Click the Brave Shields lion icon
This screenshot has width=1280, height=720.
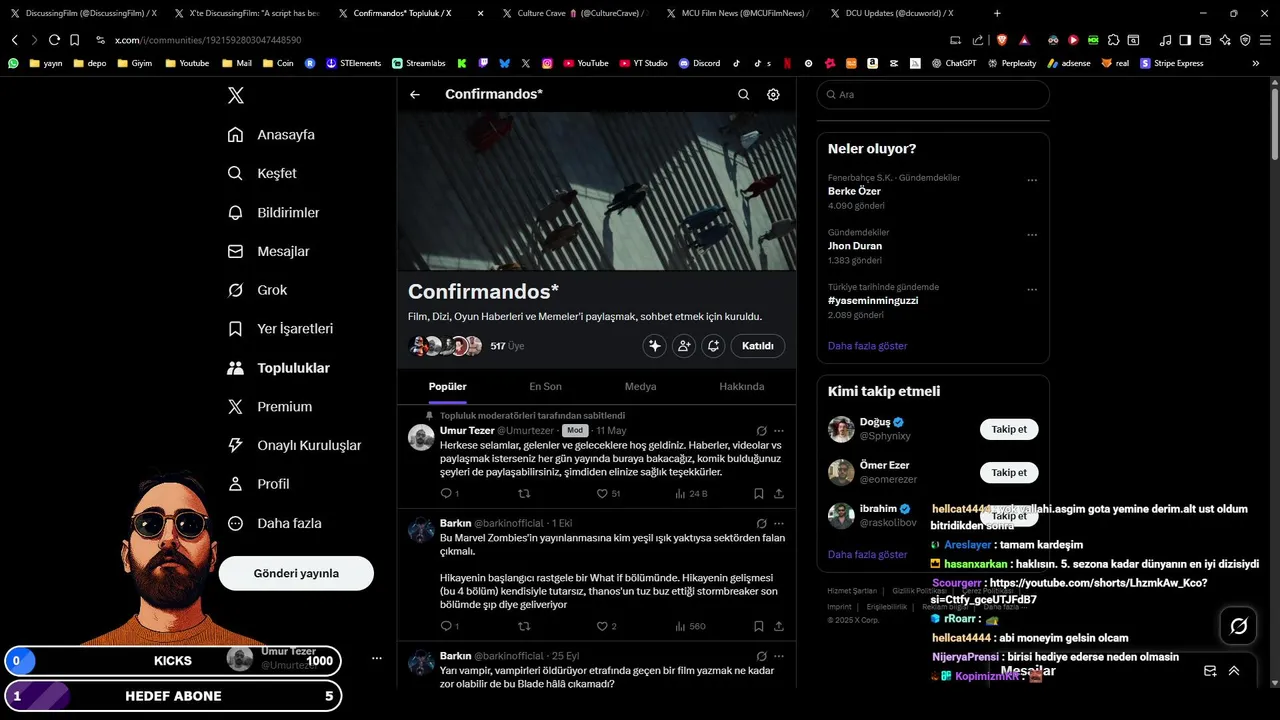point(1003,40)
